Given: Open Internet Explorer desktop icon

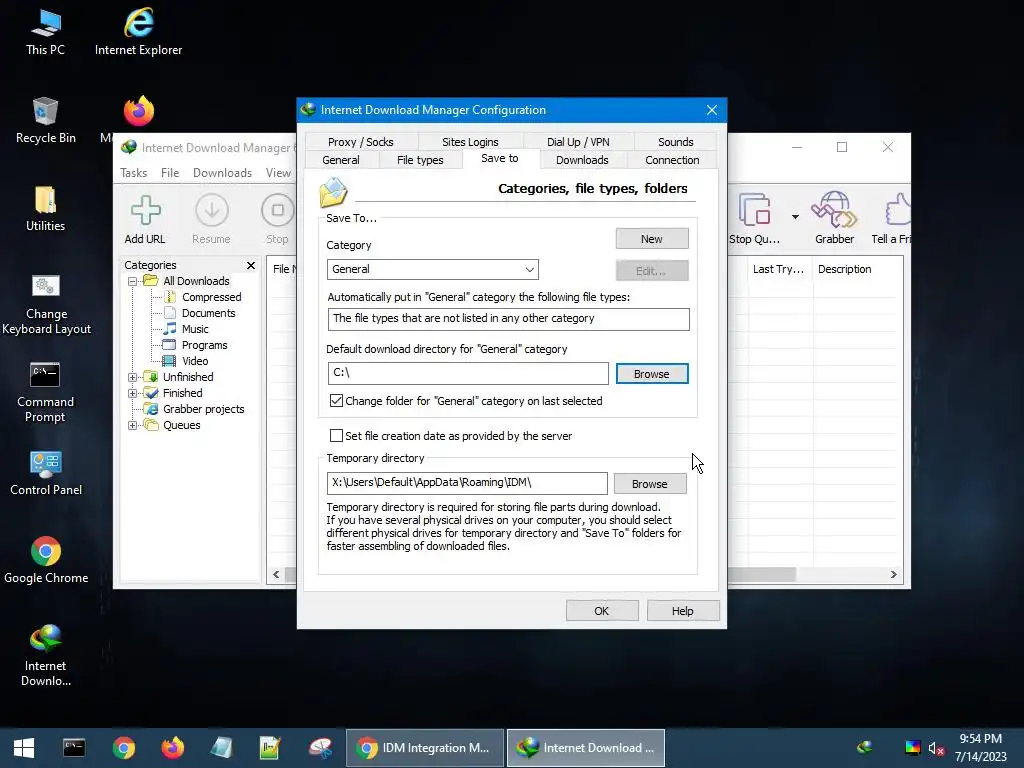Looking at the screenshot, I should (138, 32).
